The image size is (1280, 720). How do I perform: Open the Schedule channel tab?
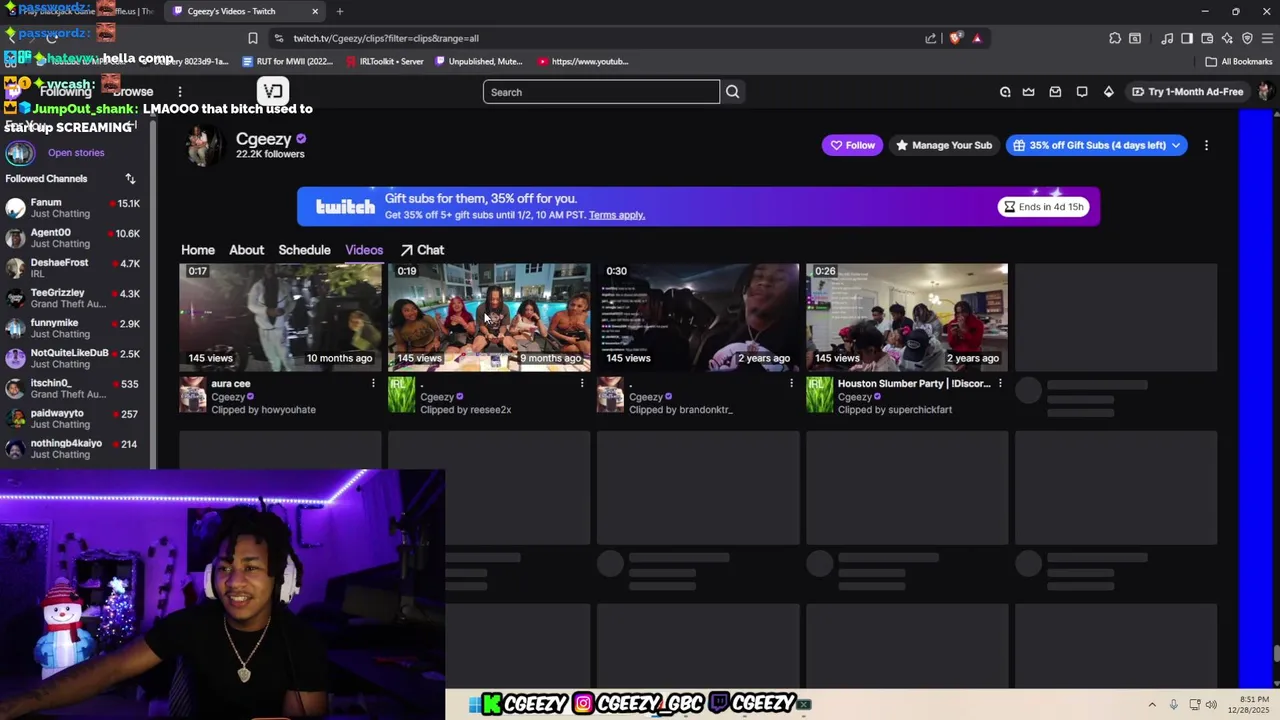point(304,250)
